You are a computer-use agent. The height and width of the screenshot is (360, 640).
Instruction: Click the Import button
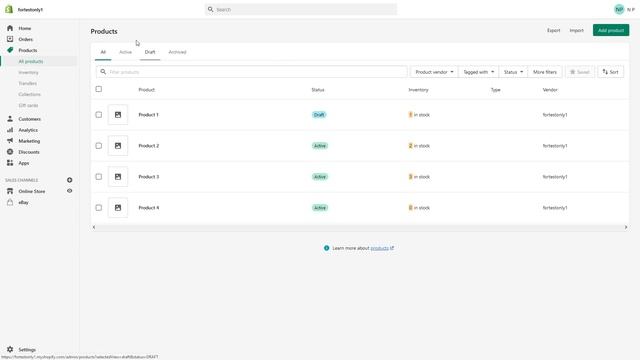tap(576, 30)
